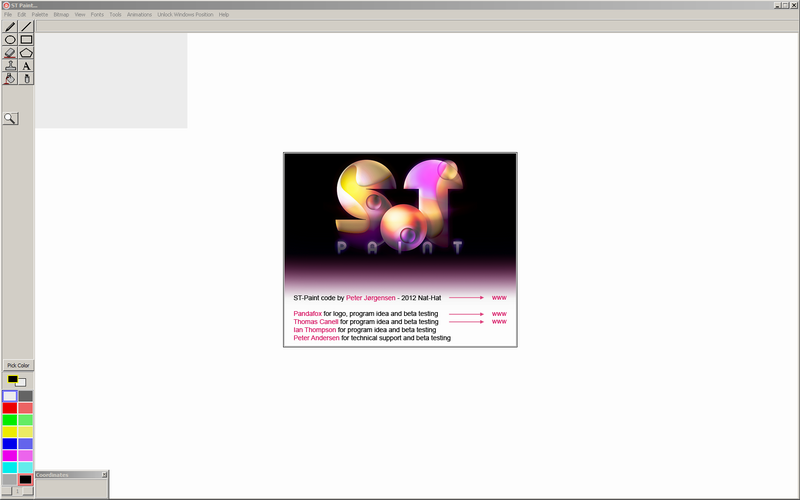Select the Stamp tool
The width and height of the screenshot is (800, 500).
[10, 65]
